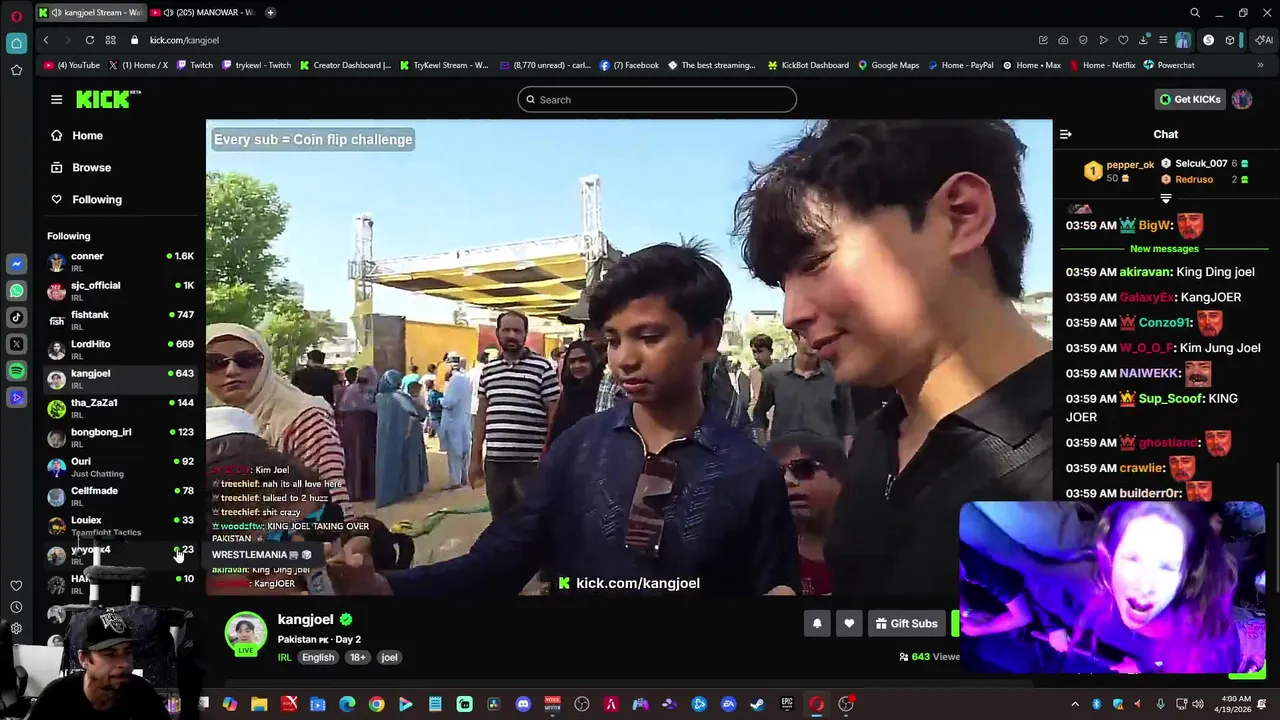Viewport: 1280px width, 720px height.
Task: Click the English tag under stream title
Action: (318, 657)
